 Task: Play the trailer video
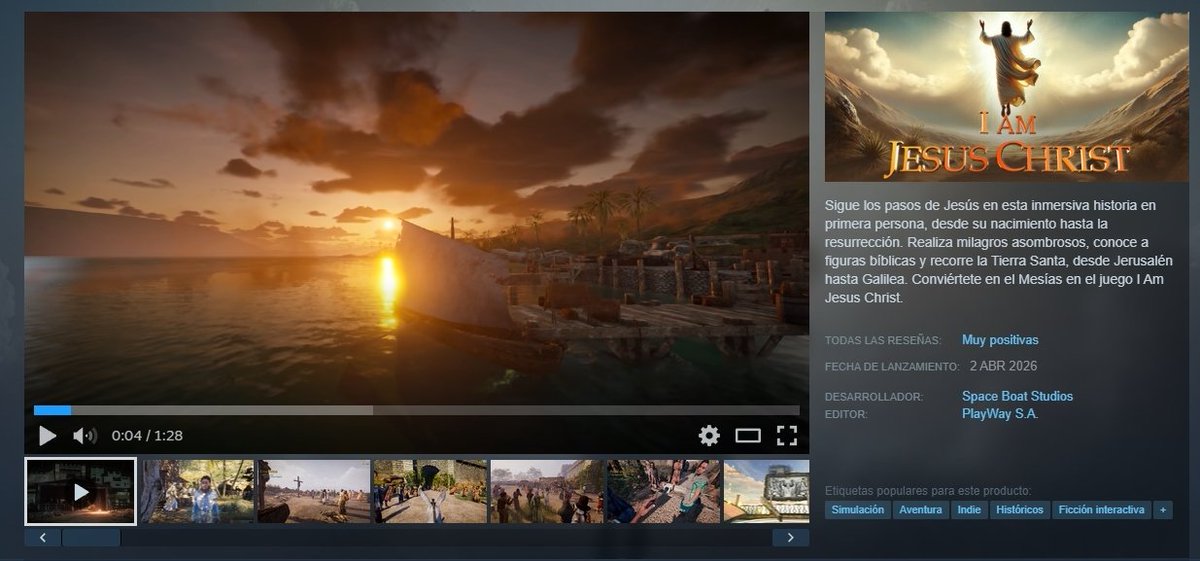47,436
